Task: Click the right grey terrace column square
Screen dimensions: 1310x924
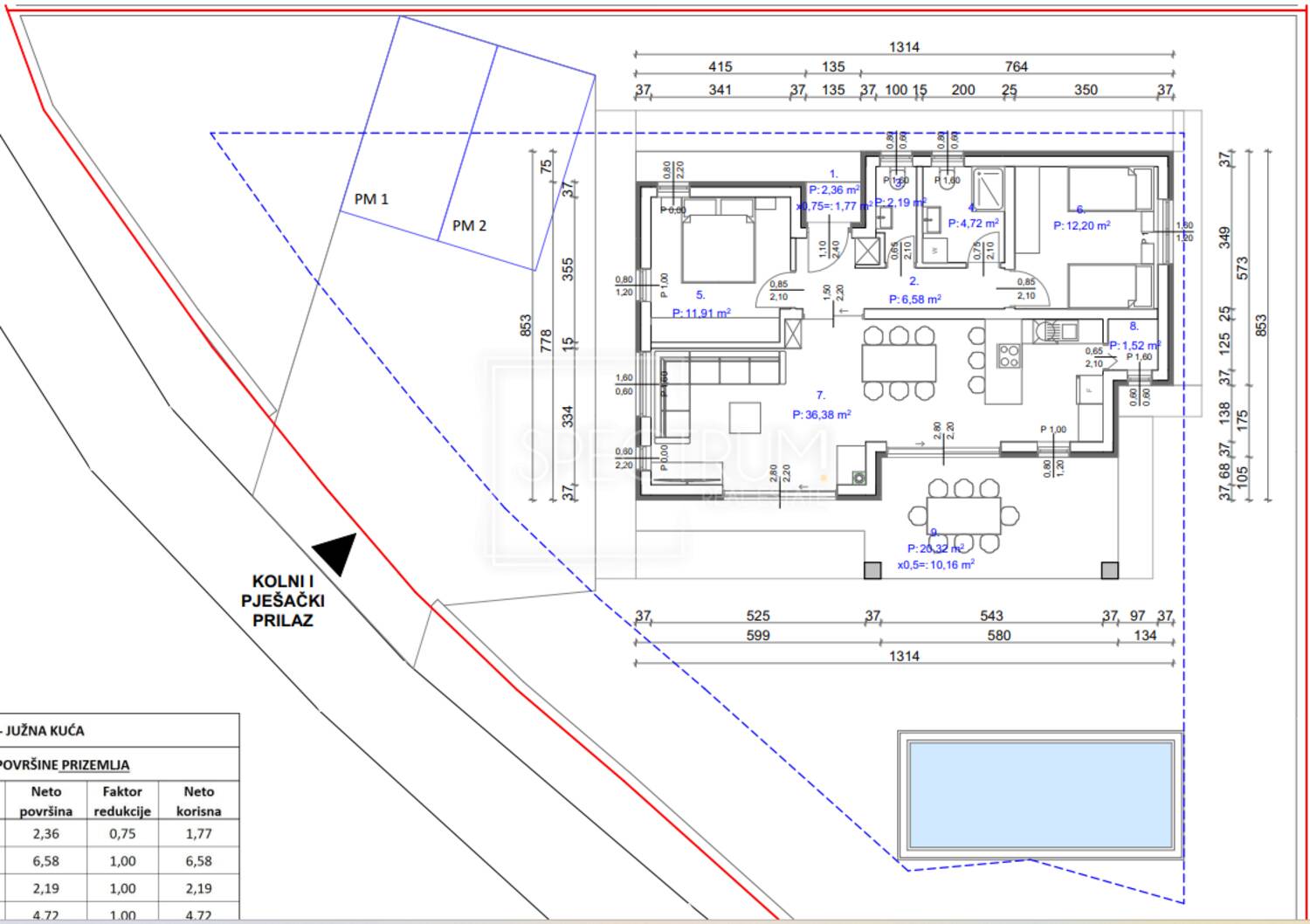Action: (x=1109, y=570)
